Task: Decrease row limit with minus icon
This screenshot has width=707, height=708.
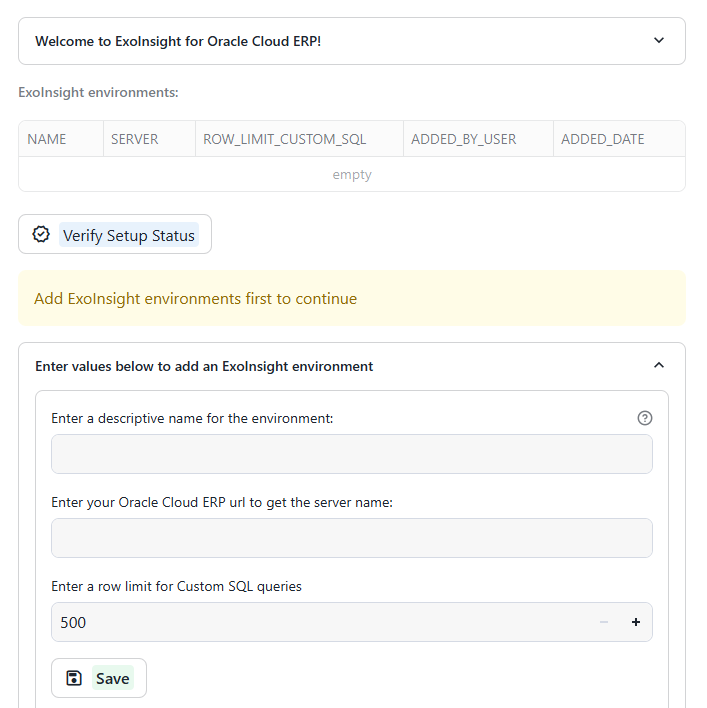Action: 604,622
